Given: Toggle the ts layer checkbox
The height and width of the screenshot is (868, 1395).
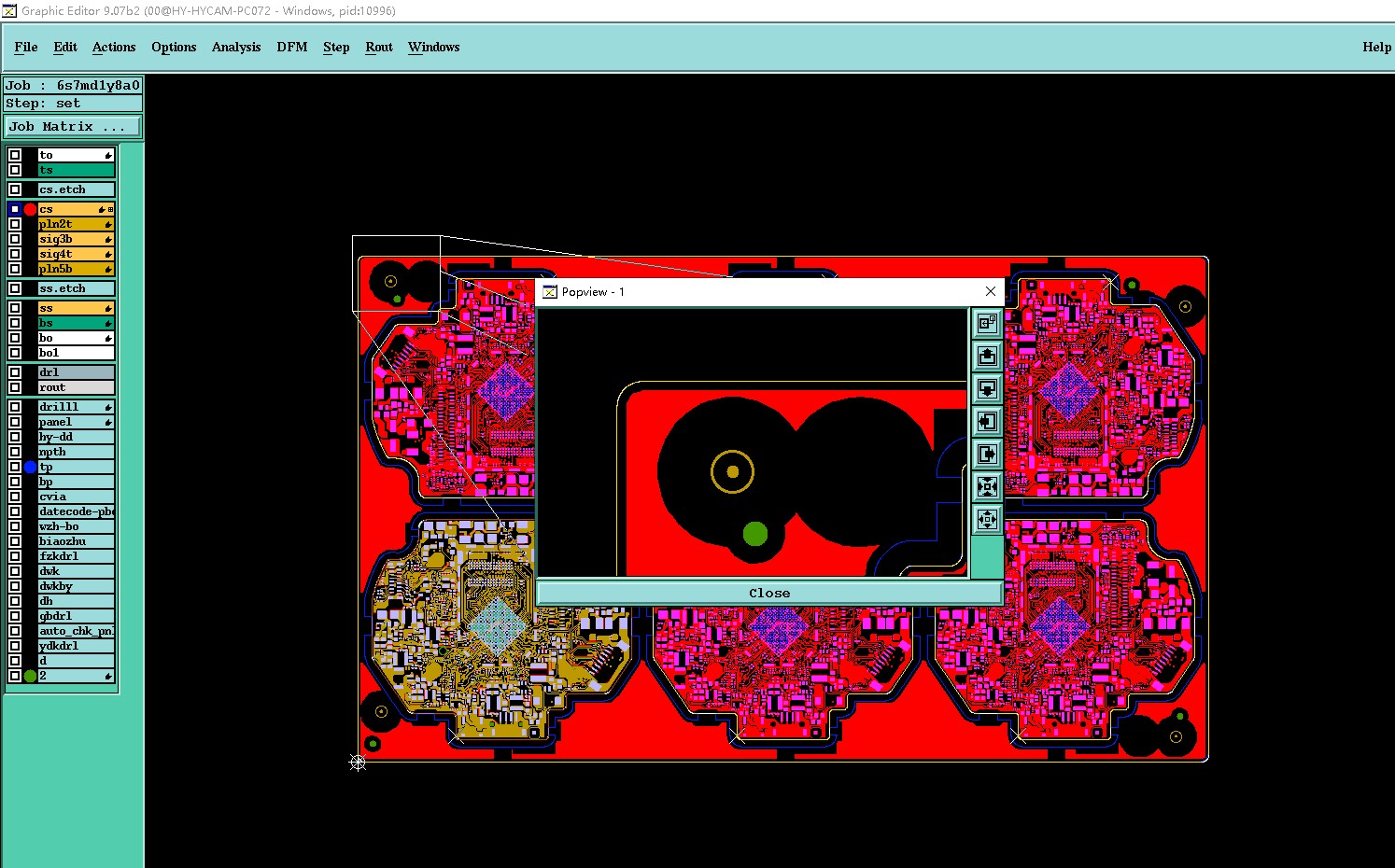Looking at the screenshot, I should coord(15,170).
